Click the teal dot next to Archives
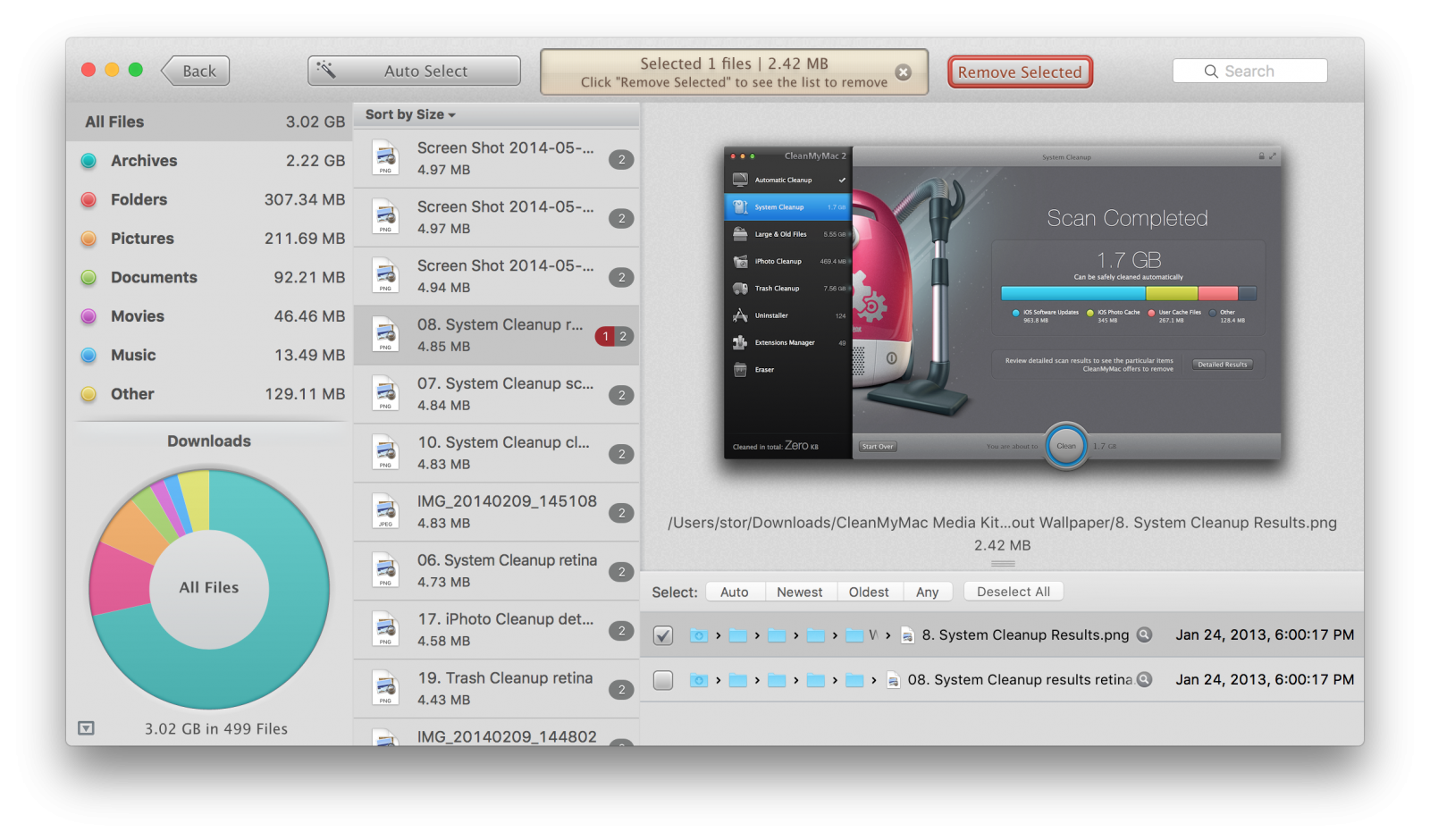1430x840 pixels. point(88,161)
